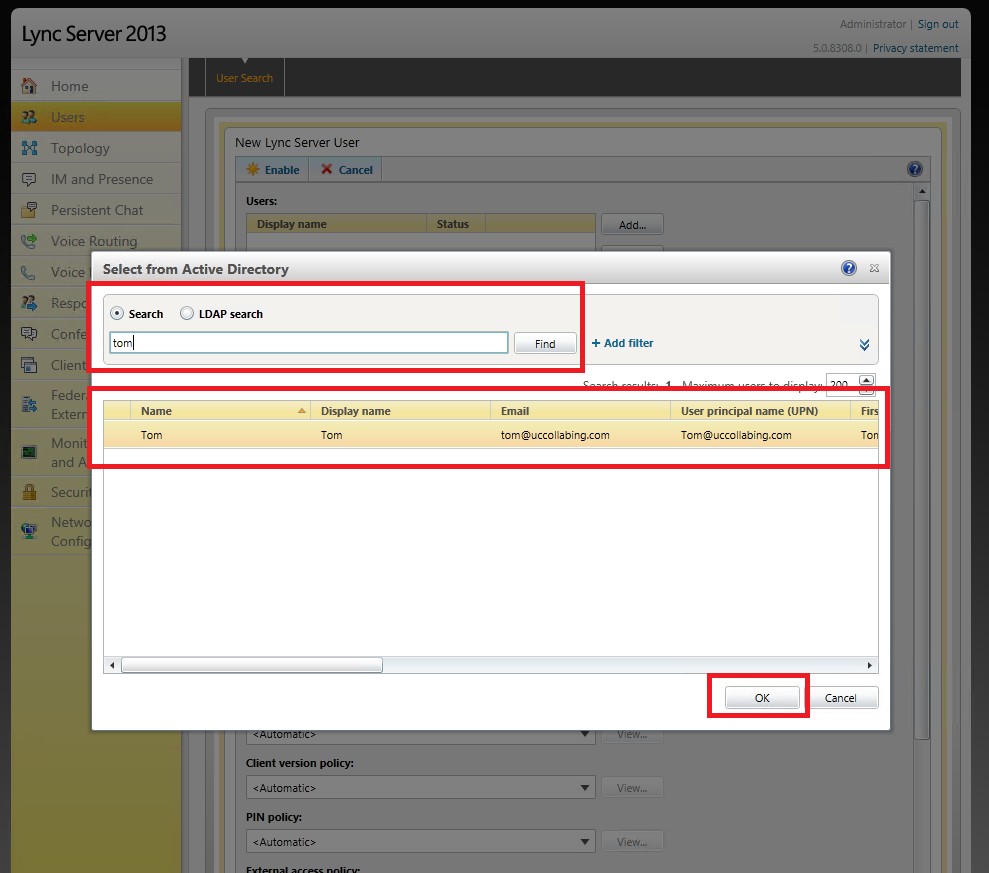Click the Persistent Chat icon

29,210
